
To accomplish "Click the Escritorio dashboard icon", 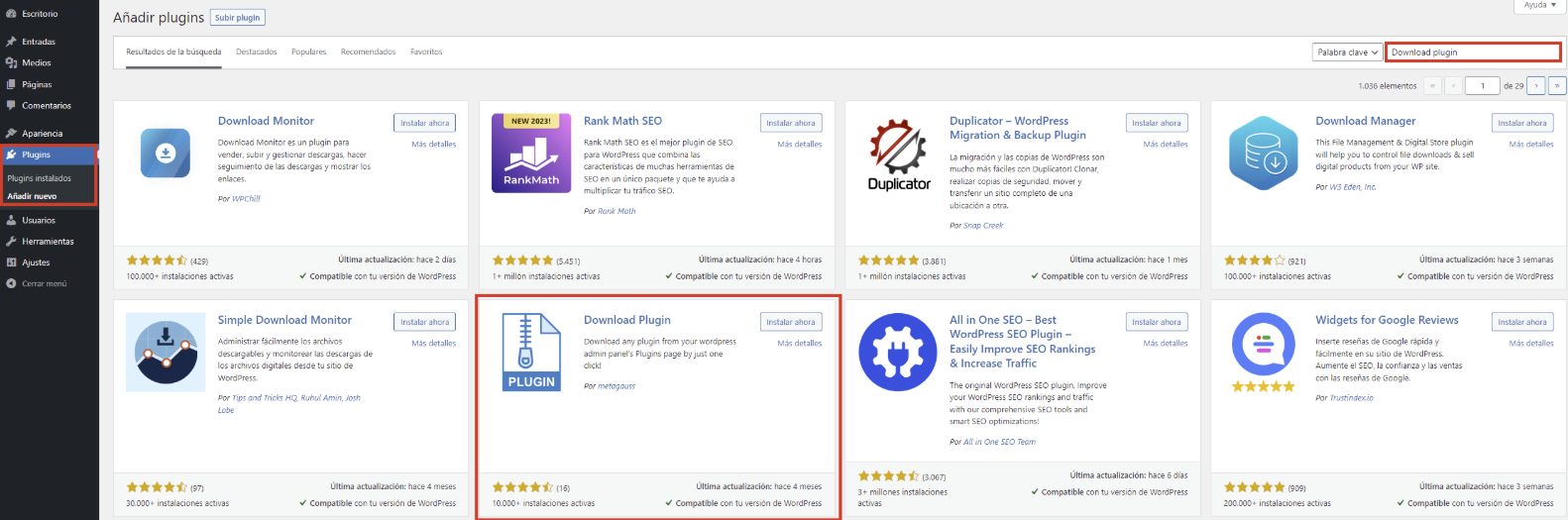I will (11, 14).
